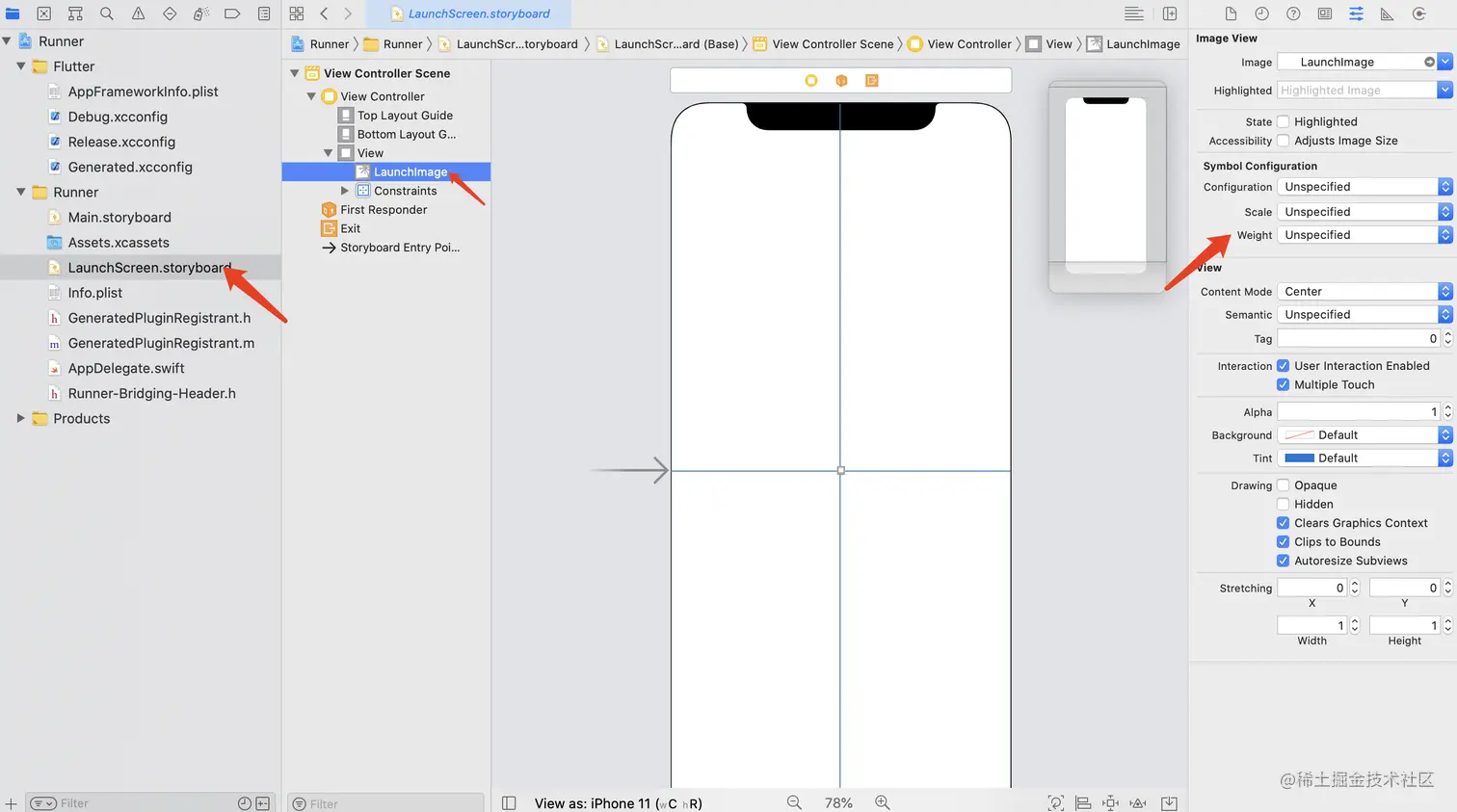This screenshot has height=812, width=1457.
Task: Open the Find navigator magnifier icon
Action: pyautogui.click(x=107, y=13)
